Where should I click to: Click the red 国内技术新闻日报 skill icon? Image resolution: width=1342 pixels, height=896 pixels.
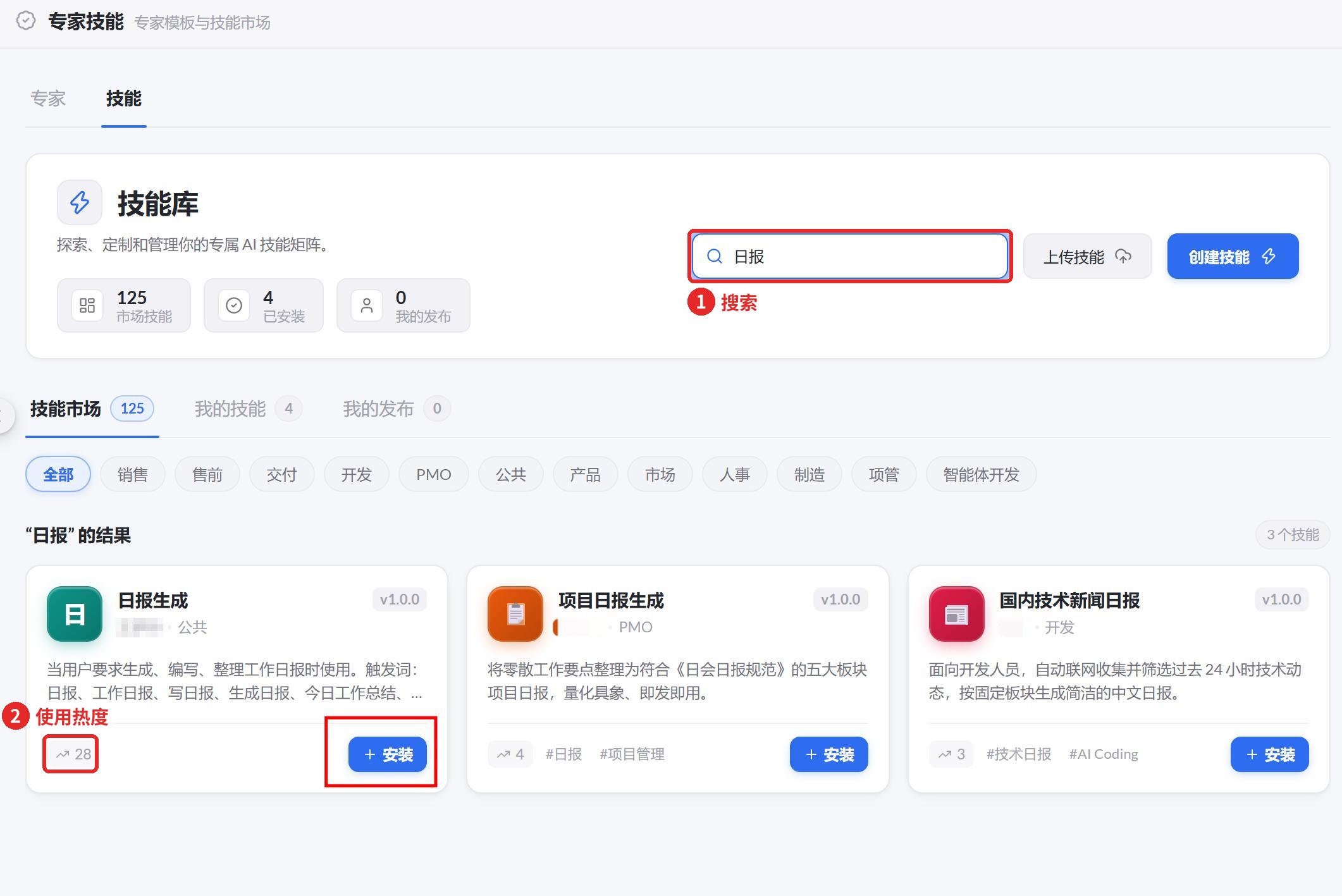point(956,614)
